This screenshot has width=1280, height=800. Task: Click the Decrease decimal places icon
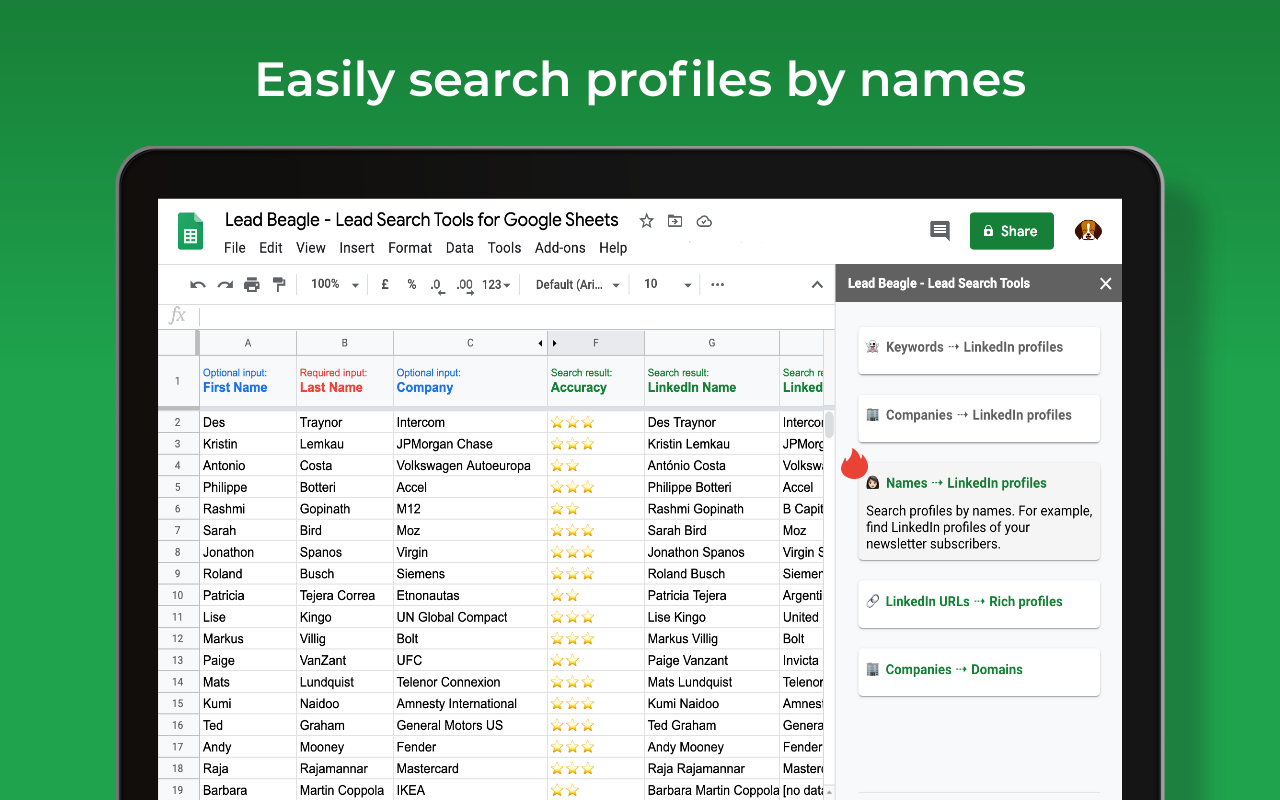click(437, 285)
